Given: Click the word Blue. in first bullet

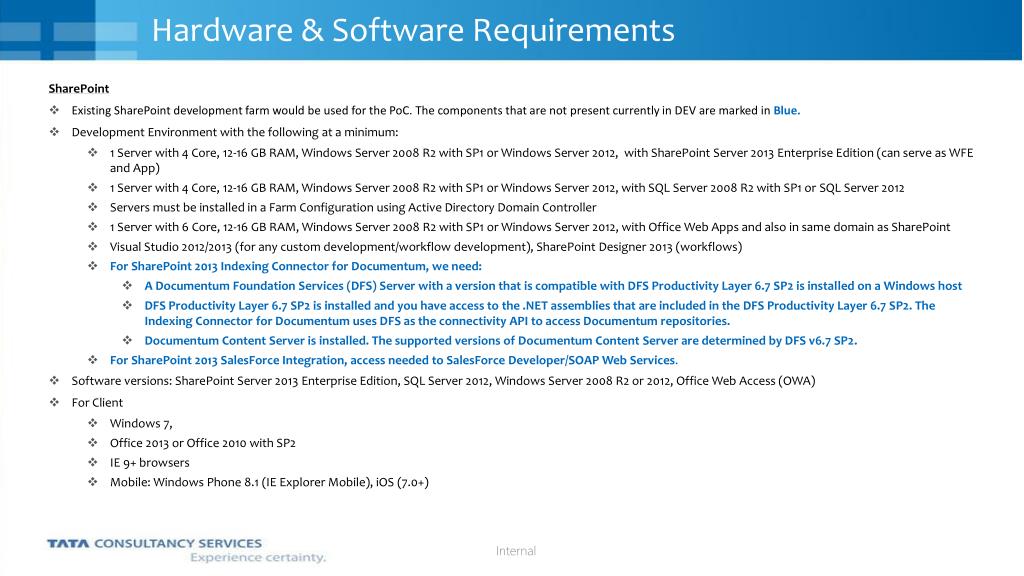Looking at the screenshot, I should [x=786, y=110].
